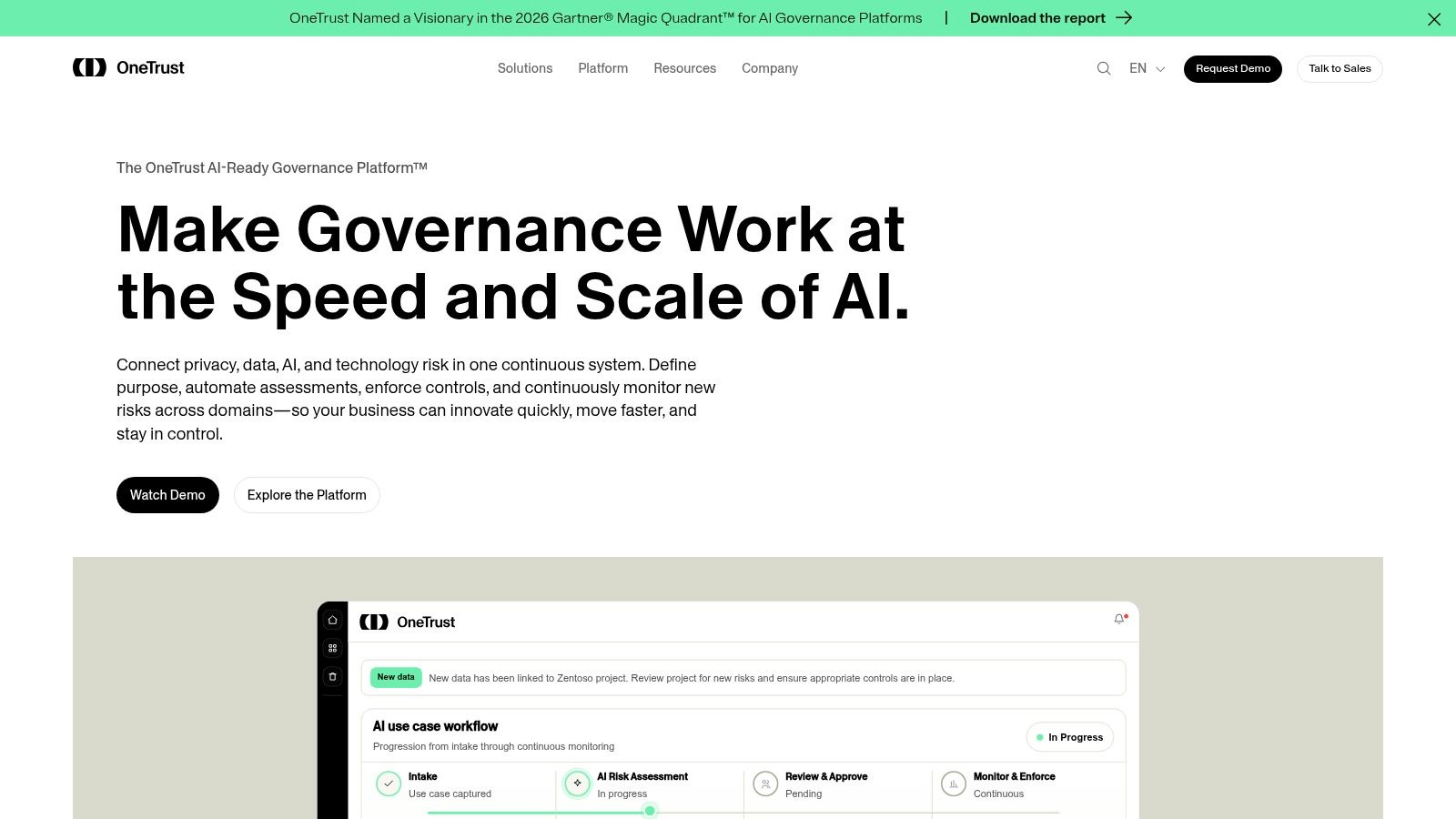Click the workflow progress bar marker

[x=650, y=811]
